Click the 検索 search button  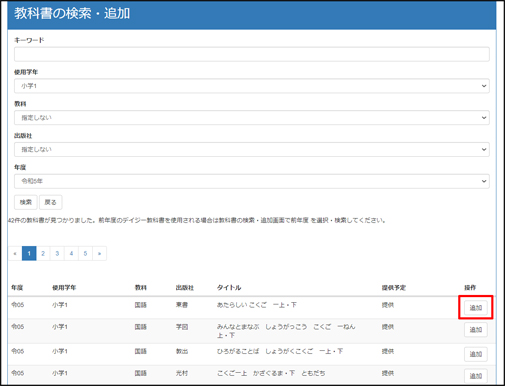[26, 202]
